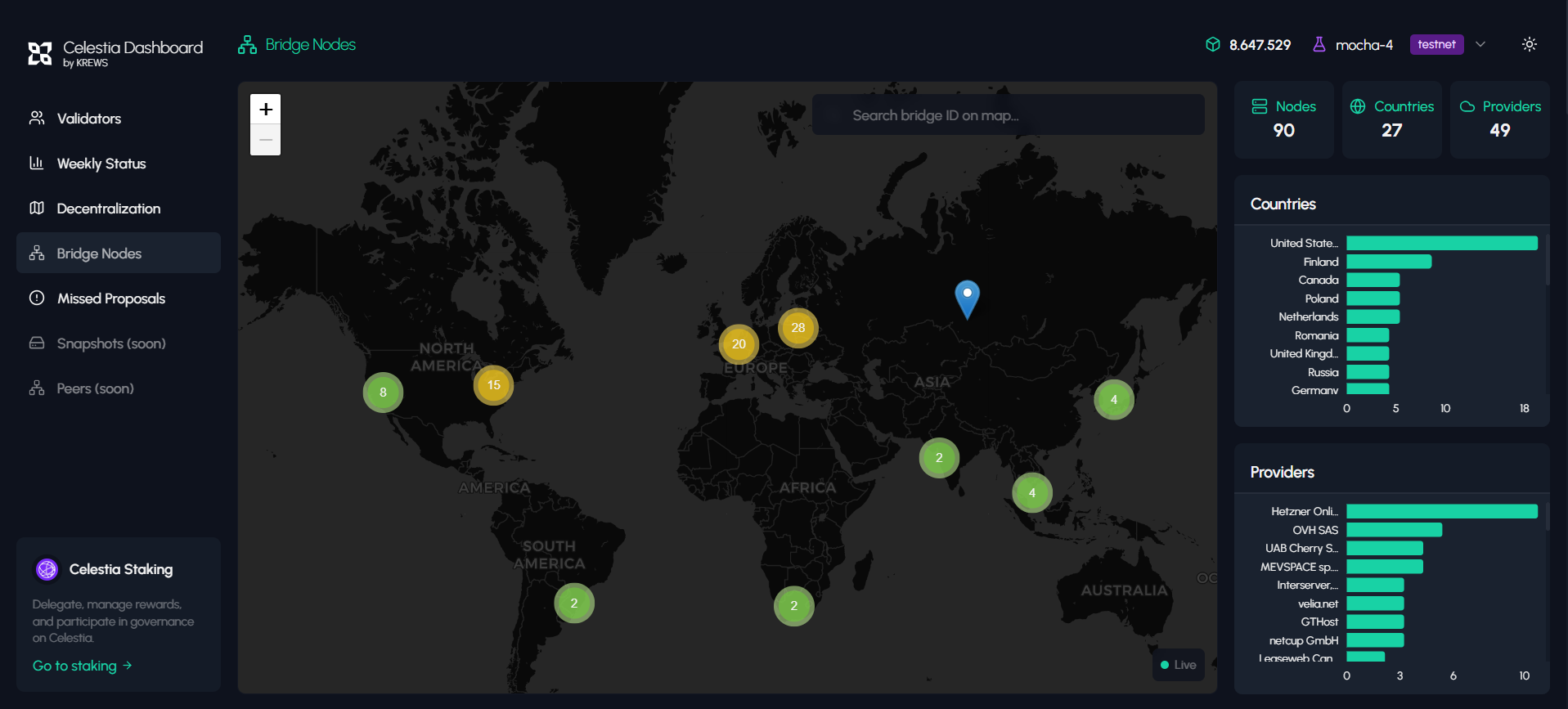Click the Validators people icon
The height and width of the screenshot is (709, 1568).
click(x=37, y=118)
